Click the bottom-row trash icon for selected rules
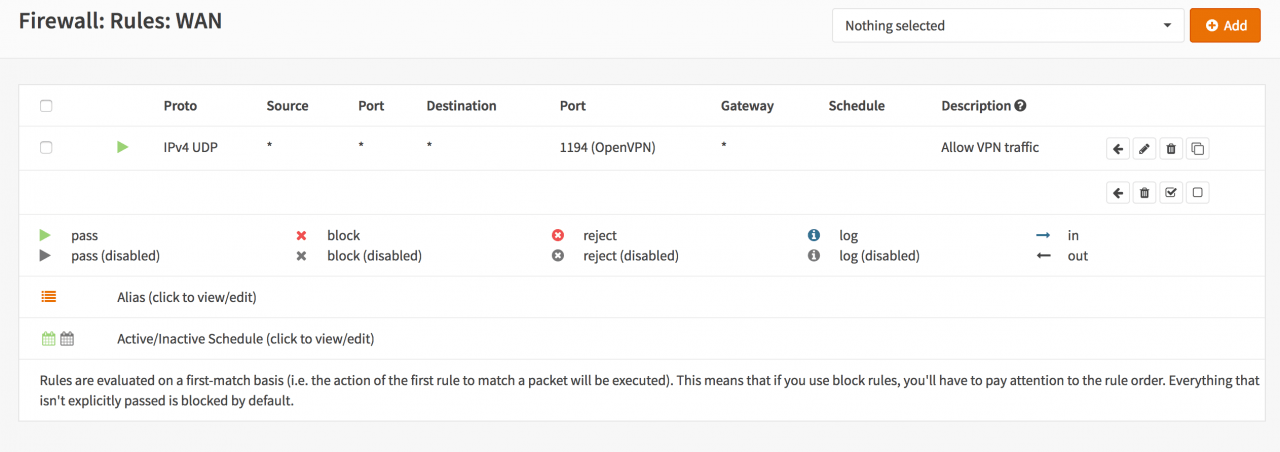The width and height of the screenshot is (1280, 452). (1145, 193)
